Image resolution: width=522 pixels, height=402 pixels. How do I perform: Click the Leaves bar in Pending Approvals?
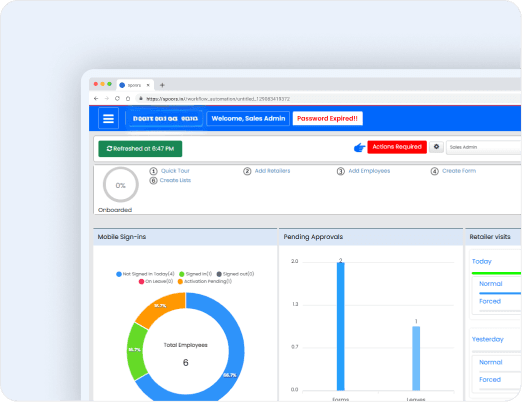pos(416,358)
